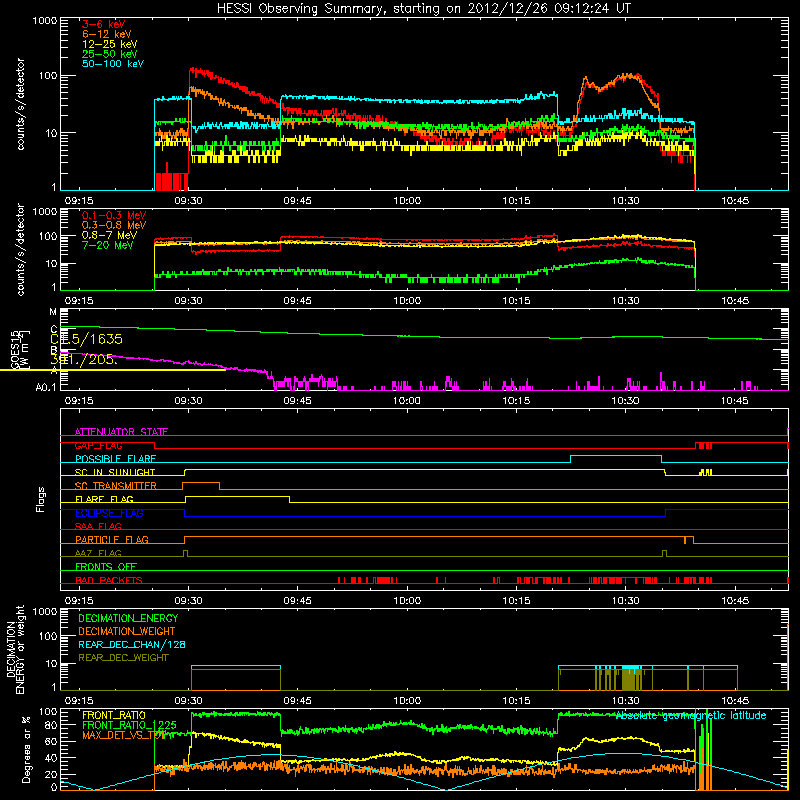
Task: Click the BAD_PACKETS flag label
Action: click(109, 580)
